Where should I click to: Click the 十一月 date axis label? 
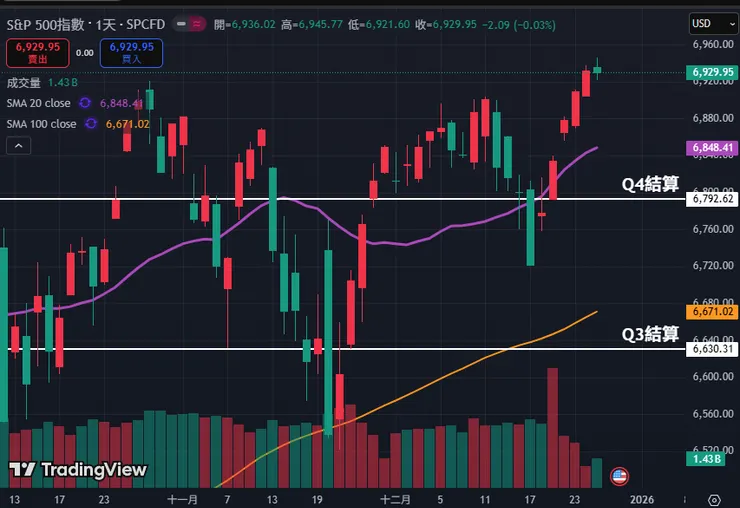(183, 500)
